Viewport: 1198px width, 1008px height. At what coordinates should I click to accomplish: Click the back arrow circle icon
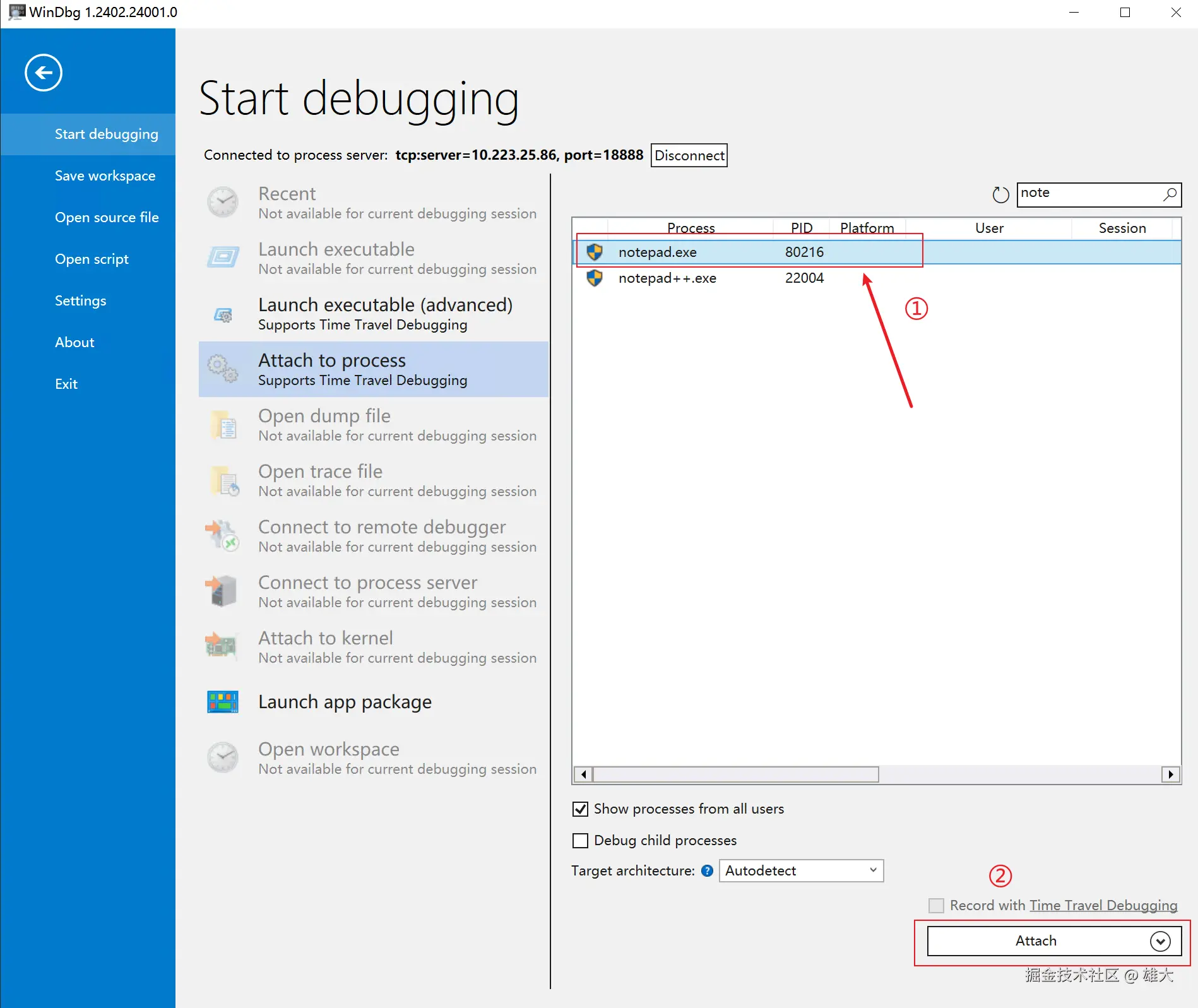tap(44, 73)
